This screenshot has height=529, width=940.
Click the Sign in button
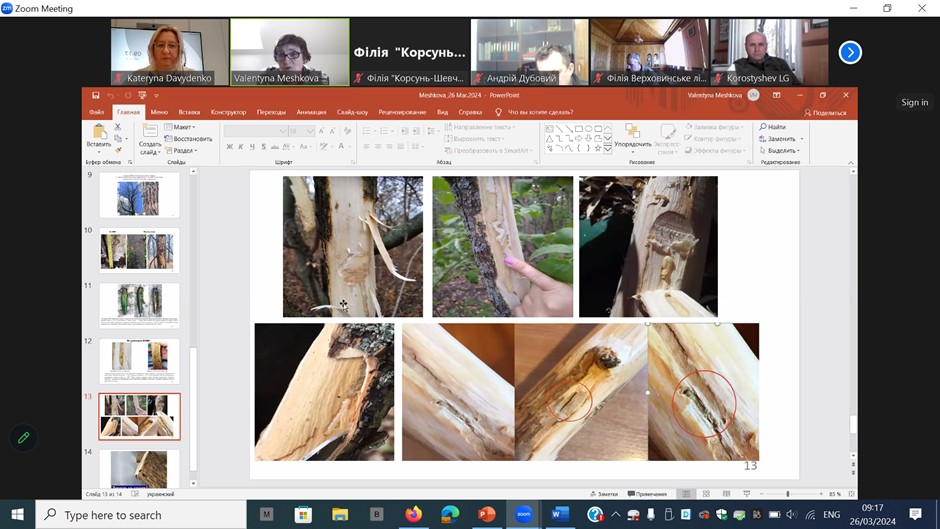pyautogui.click(x=914, y=102)
